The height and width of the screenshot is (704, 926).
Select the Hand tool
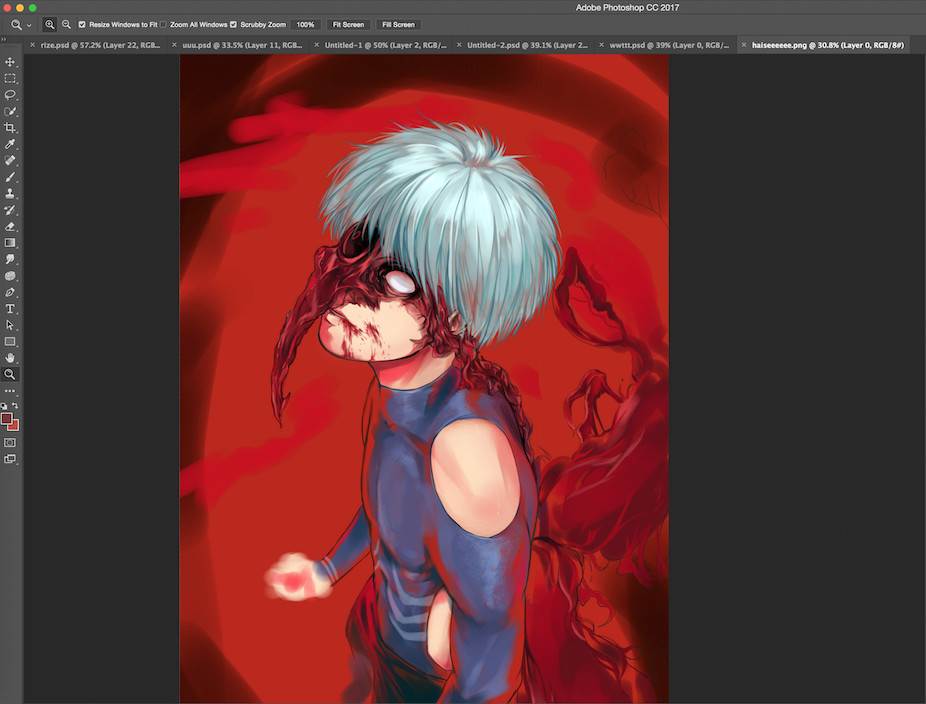[10, 358]
